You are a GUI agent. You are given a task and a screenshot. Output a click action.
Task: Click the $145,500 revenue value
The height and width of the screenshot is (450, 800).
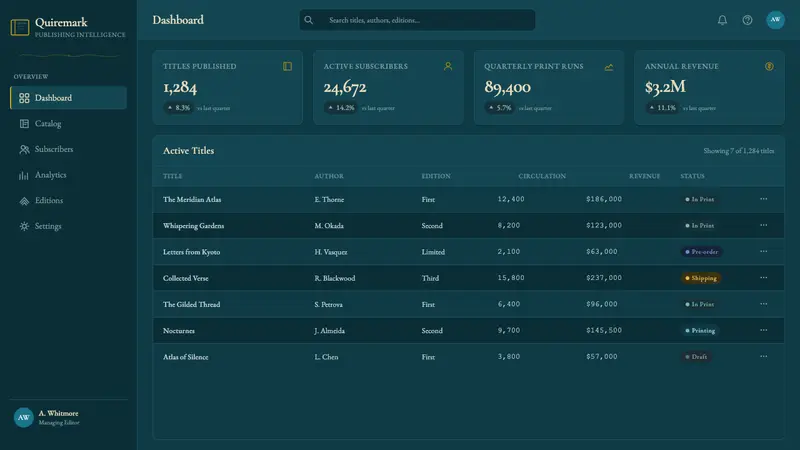pos(604,331)
